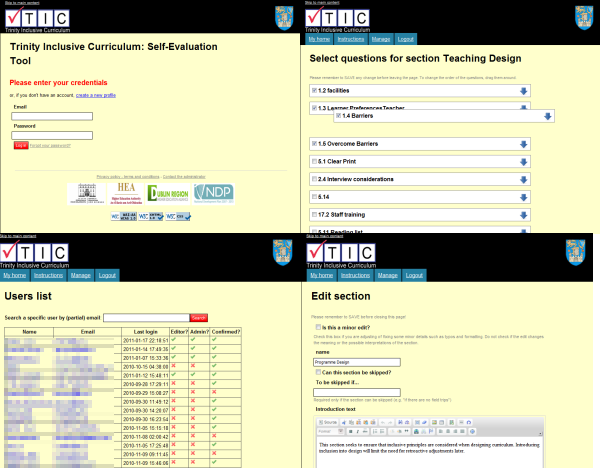This screenshot has width=600, height=468.
Task: Collapse the editor toolbar with the small arrow
Action: pyautogui.click(x=540, y=434)
